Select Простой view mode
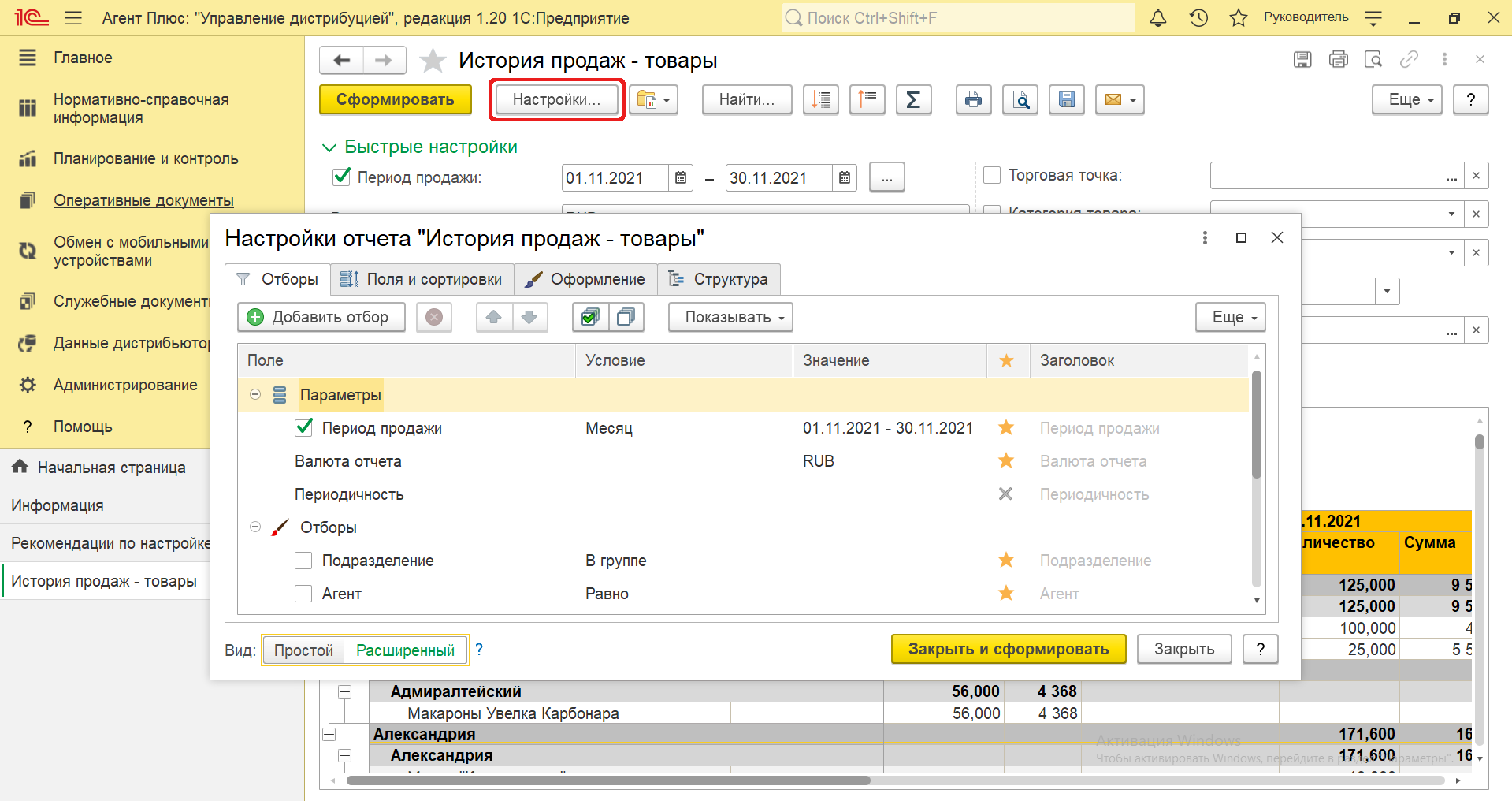 point(303,650)
